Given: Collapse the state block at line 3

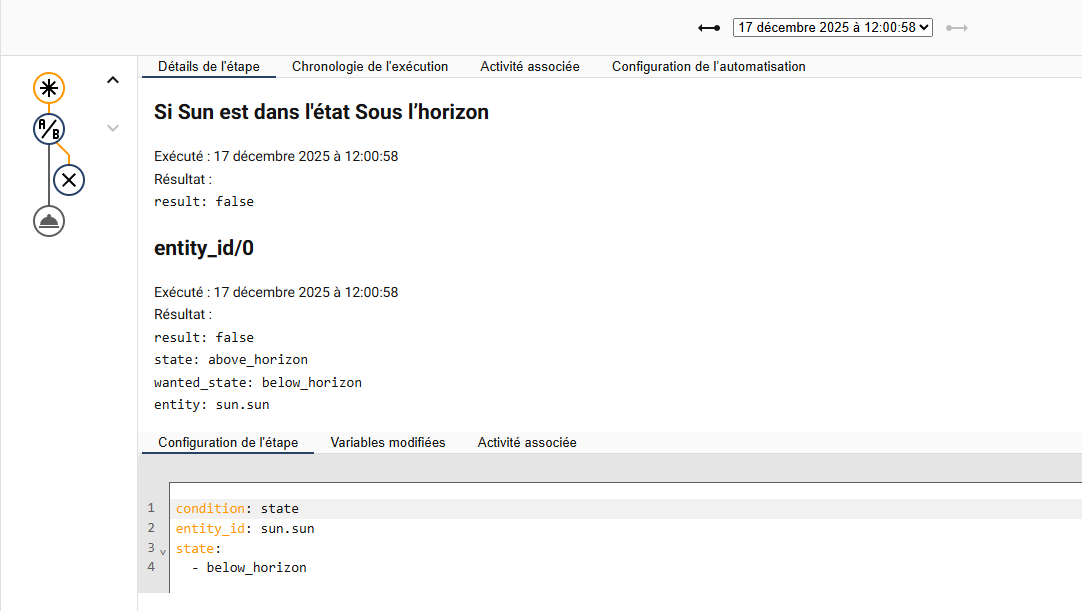Looking at the screenshot, I should (x=163, y=551).
